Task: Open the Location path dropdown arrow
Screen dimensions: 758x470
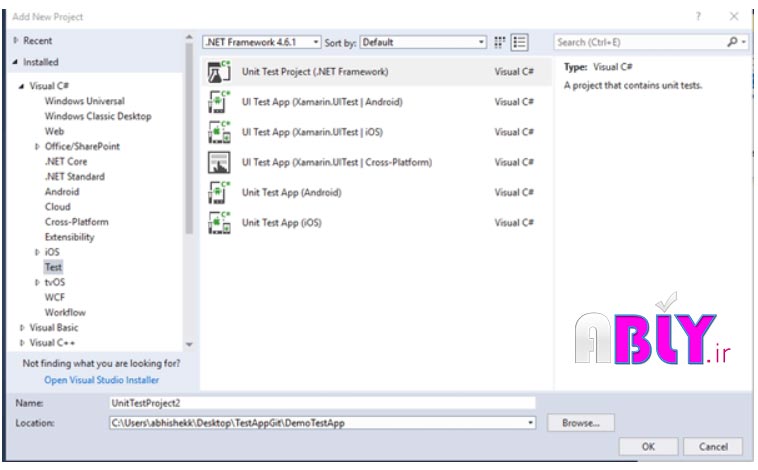Action: tap(530, 423)
